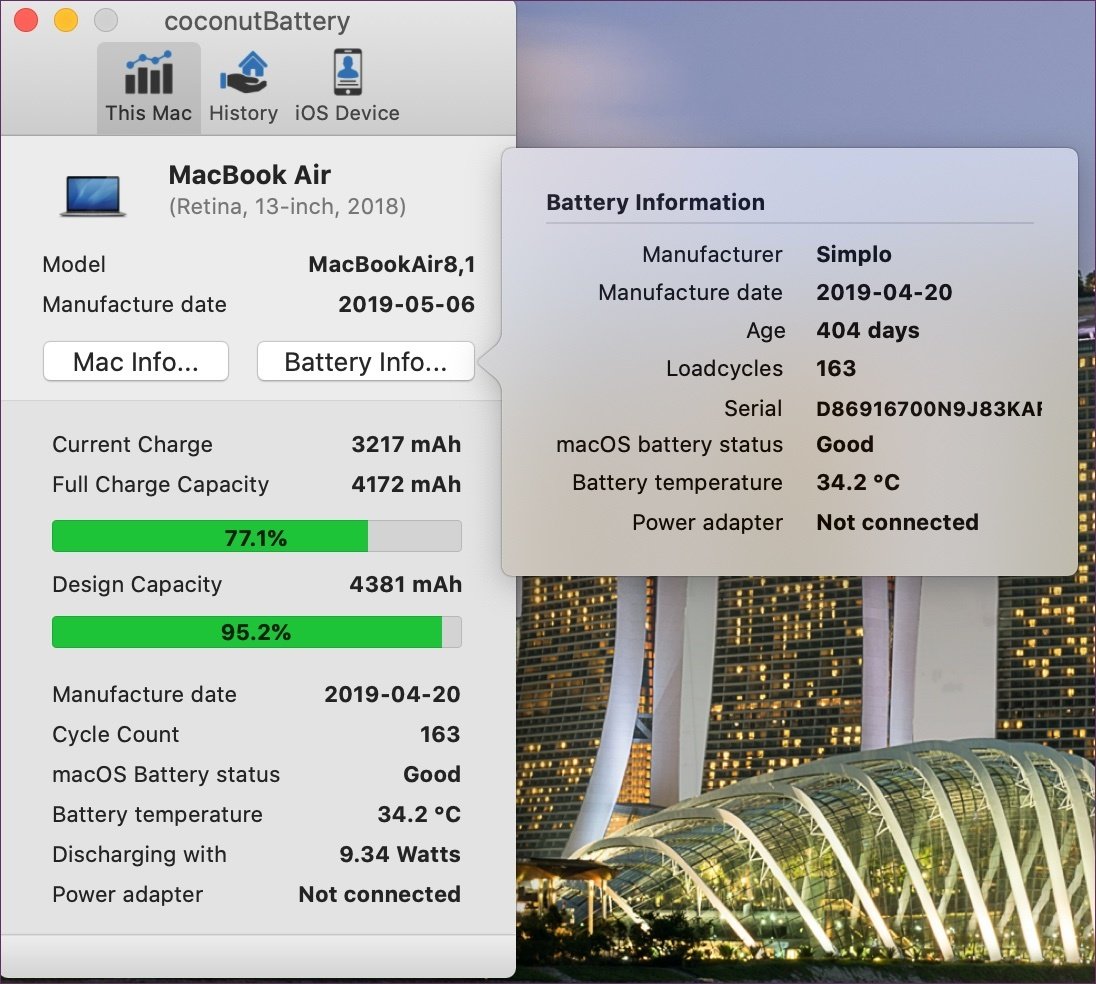This screenshot has height=984, width=1096.
Task: Minimize the window with the yellow button
Action: 65,20
